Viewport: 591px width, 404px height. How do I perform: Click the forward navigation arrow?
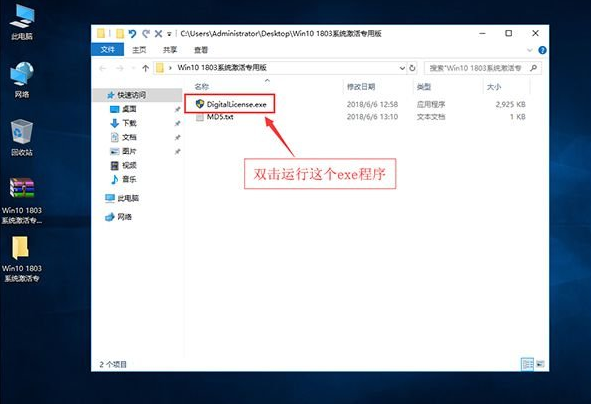pos(120,68)
